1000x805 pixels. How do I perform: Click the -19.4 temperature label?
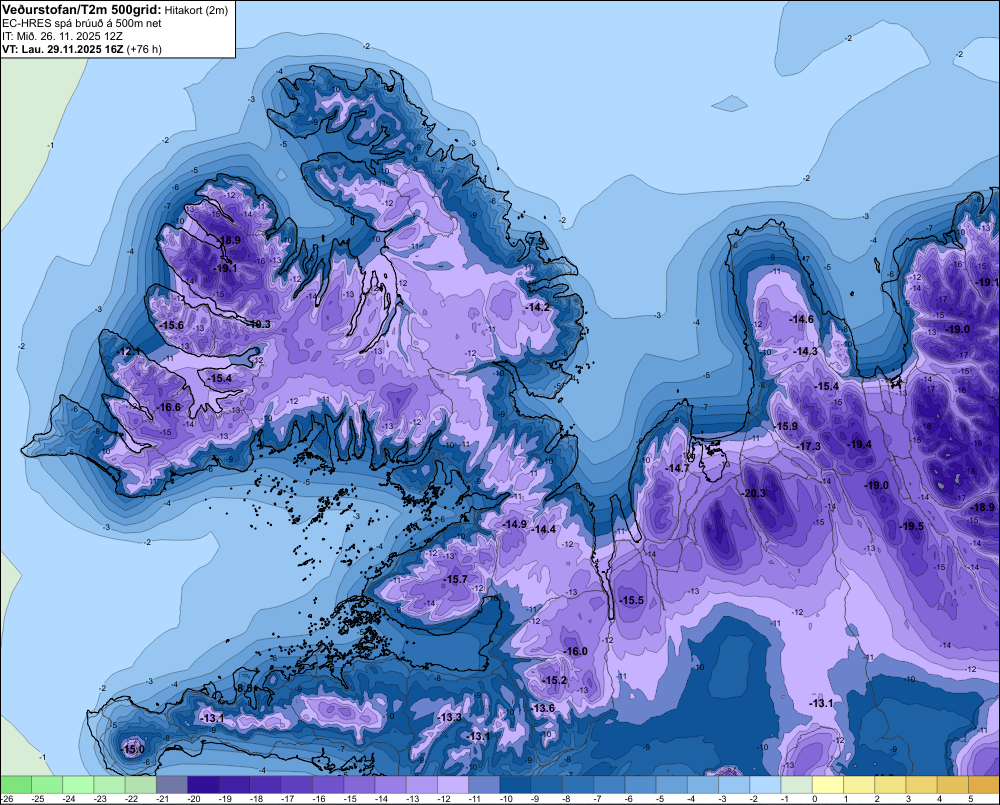[860, 444]
